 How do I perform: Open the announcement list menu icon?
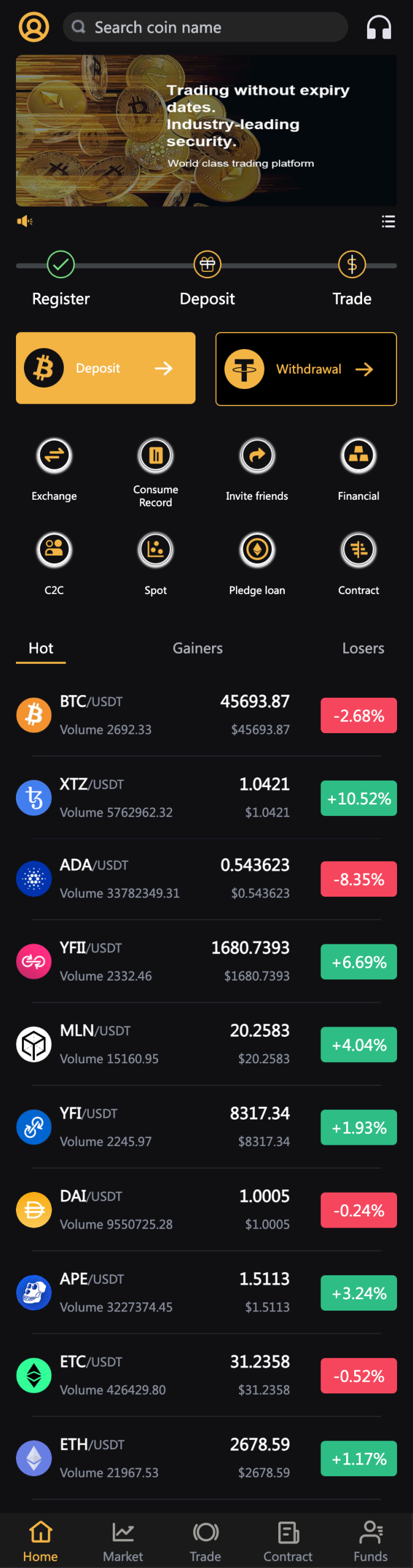coord(388,221)
